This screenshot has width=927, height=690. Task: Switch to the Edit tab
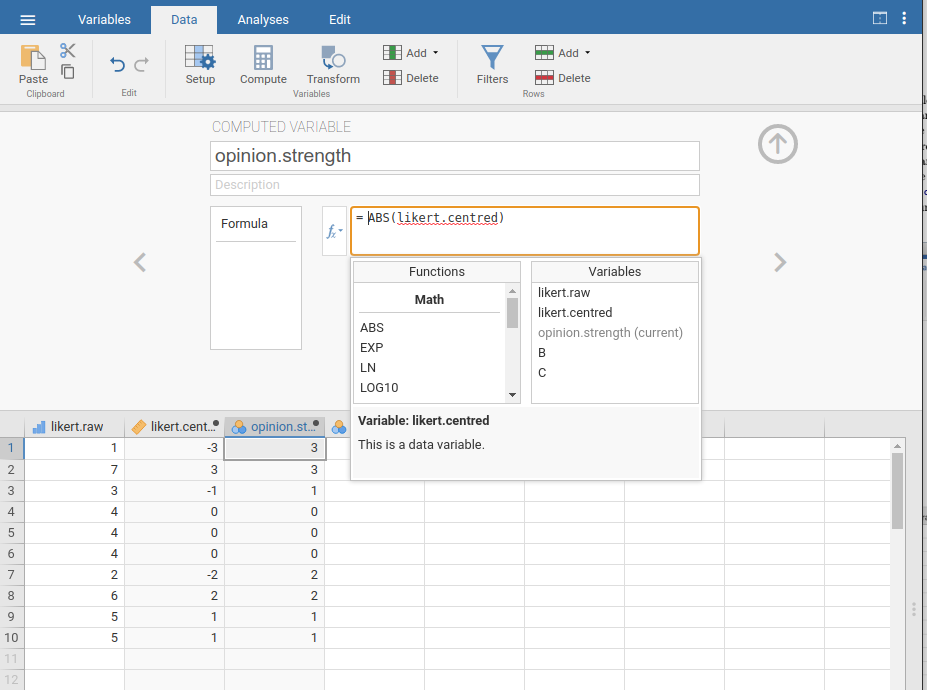pyautogui.click(x=339, y=20)
